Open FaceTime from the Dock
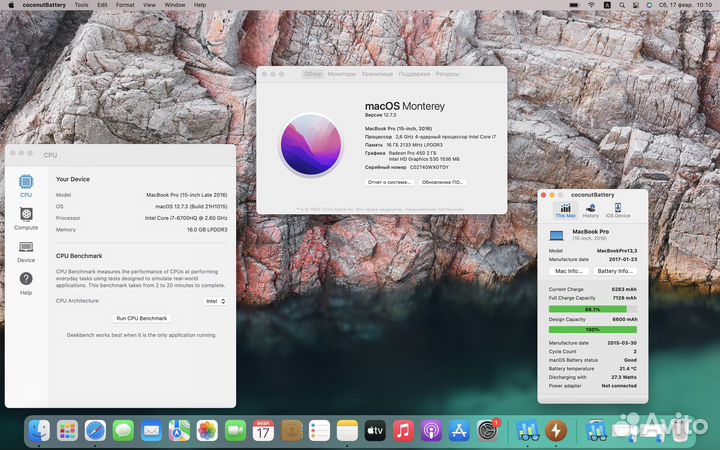Screen dimensions: 720x450 point(235,431)
